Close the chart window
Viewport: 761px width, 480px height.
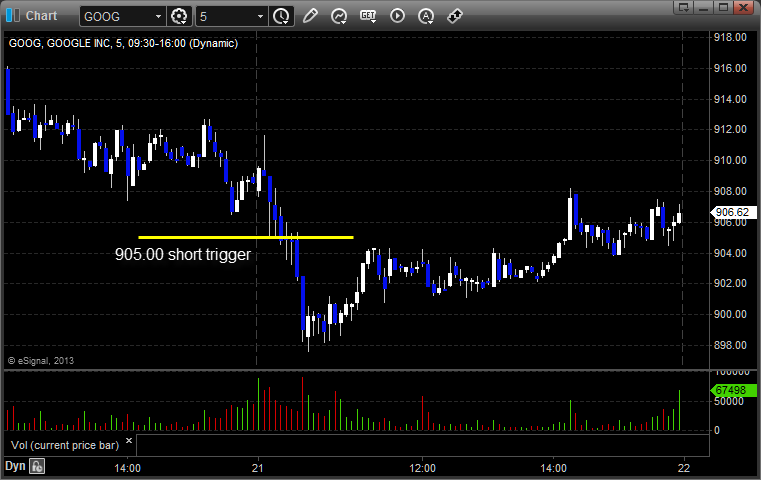743,7
